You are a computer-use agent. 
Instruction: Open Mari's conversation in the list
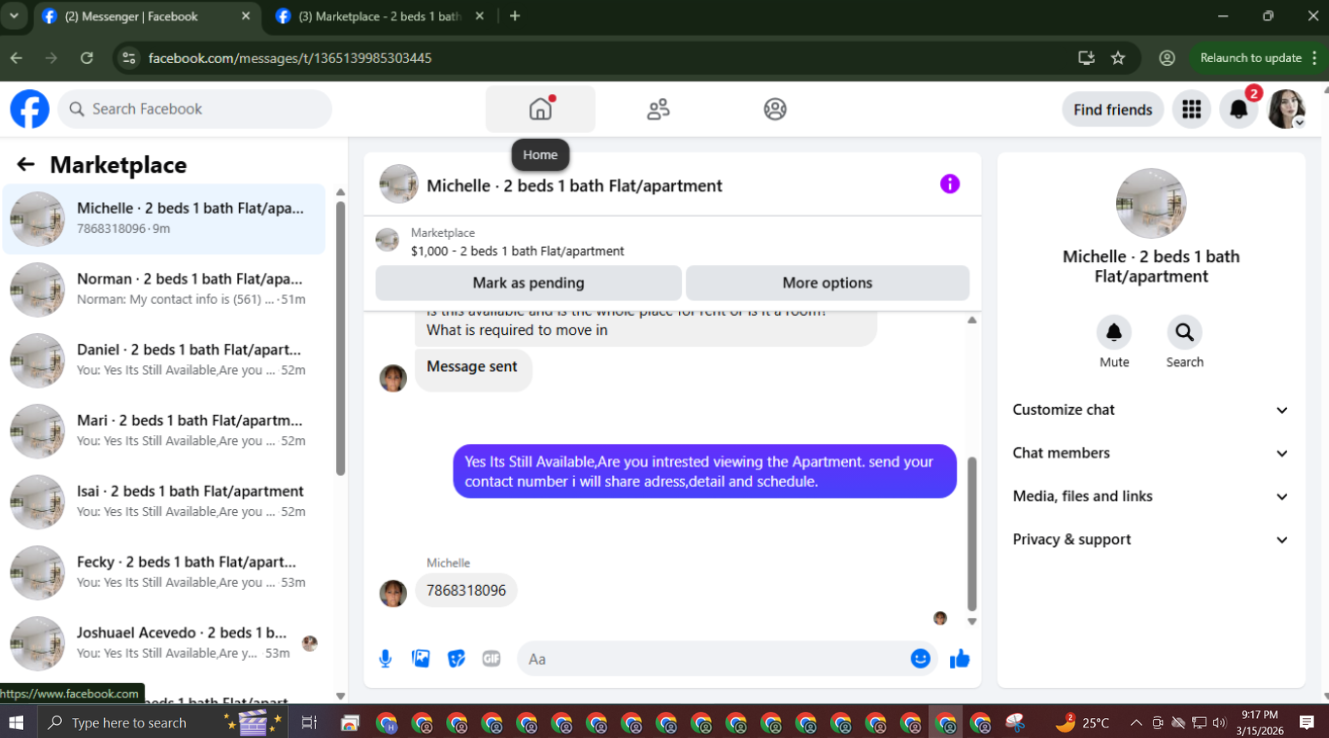pyautogui.click(x=164, y=431)
